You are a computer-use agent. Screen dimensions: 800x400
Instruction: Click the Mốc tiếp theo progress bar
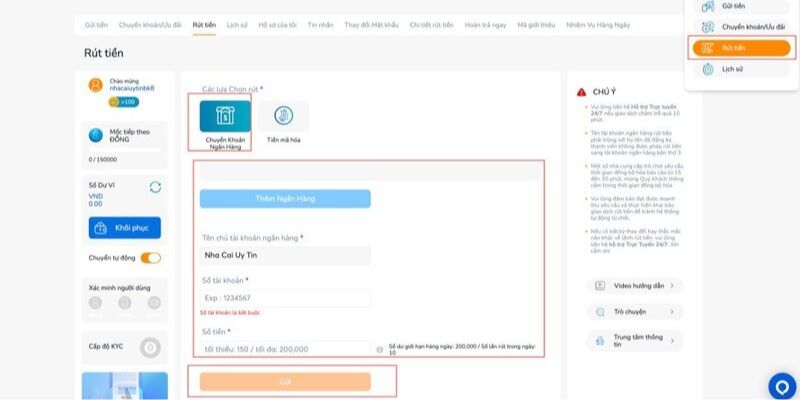[124, 150]
